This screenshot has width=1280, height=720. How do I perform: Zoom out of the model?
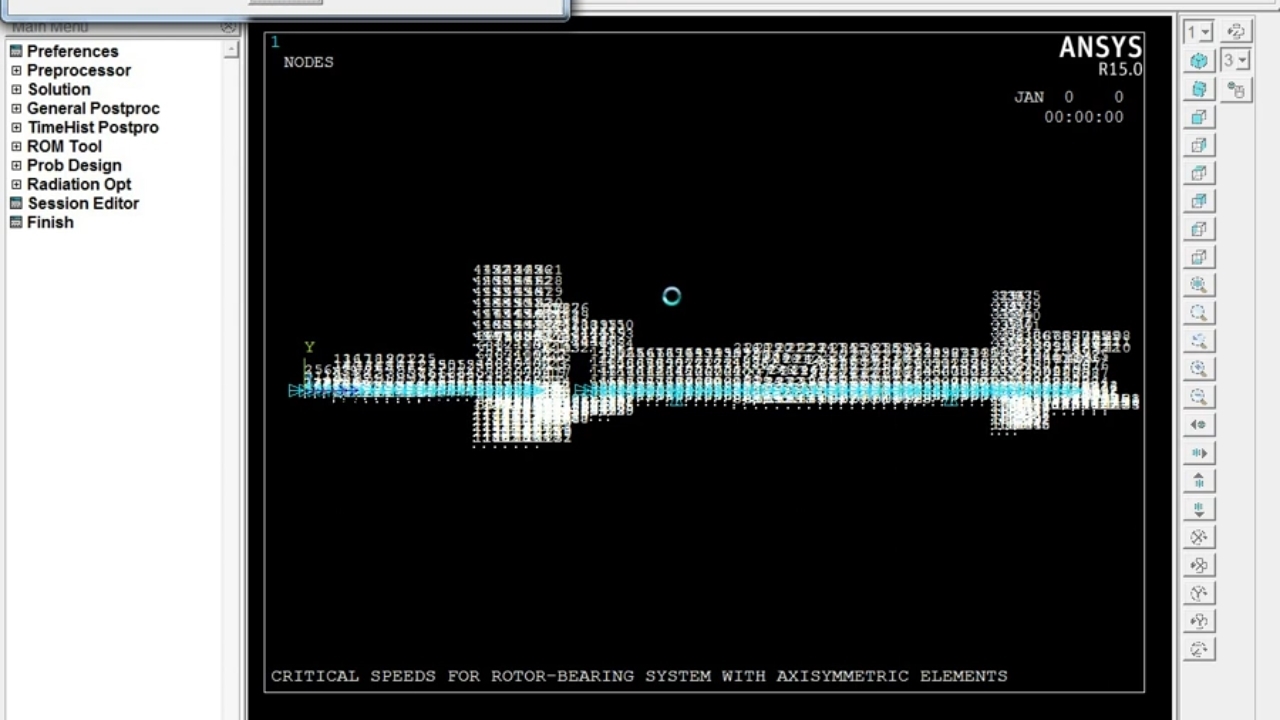tap(1199, 397)
